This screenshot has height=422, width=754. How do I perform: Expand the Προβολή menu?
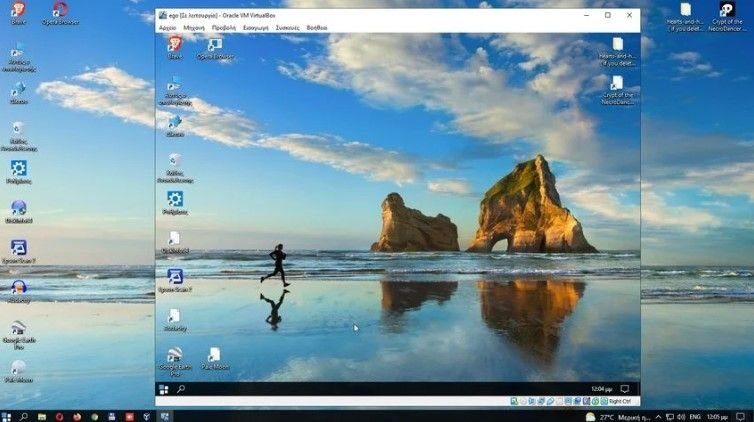pyautogui.click(x=224, y=28)
